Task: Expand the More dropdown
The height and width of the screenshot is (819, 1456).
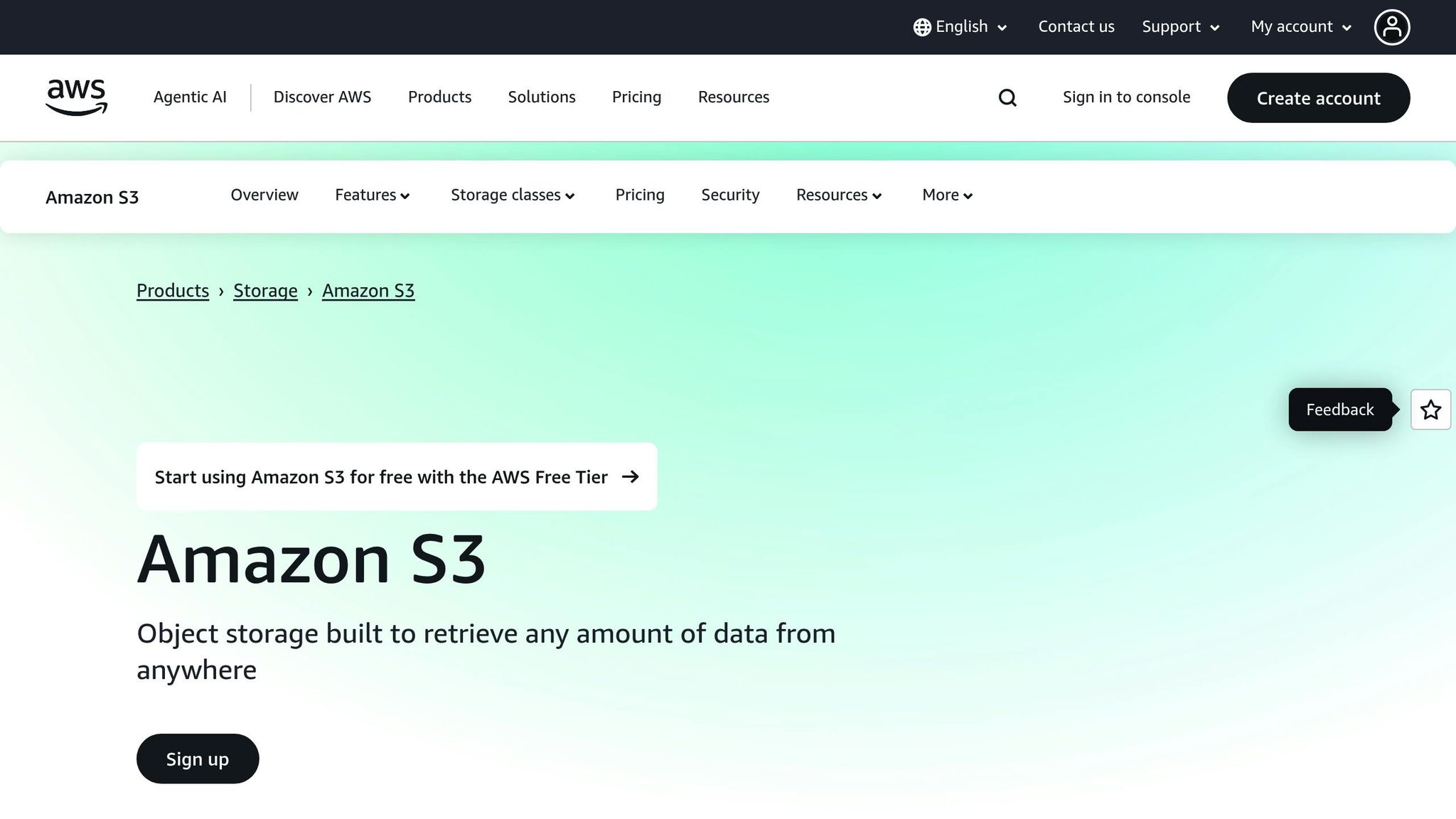Action: coord(947,195)
